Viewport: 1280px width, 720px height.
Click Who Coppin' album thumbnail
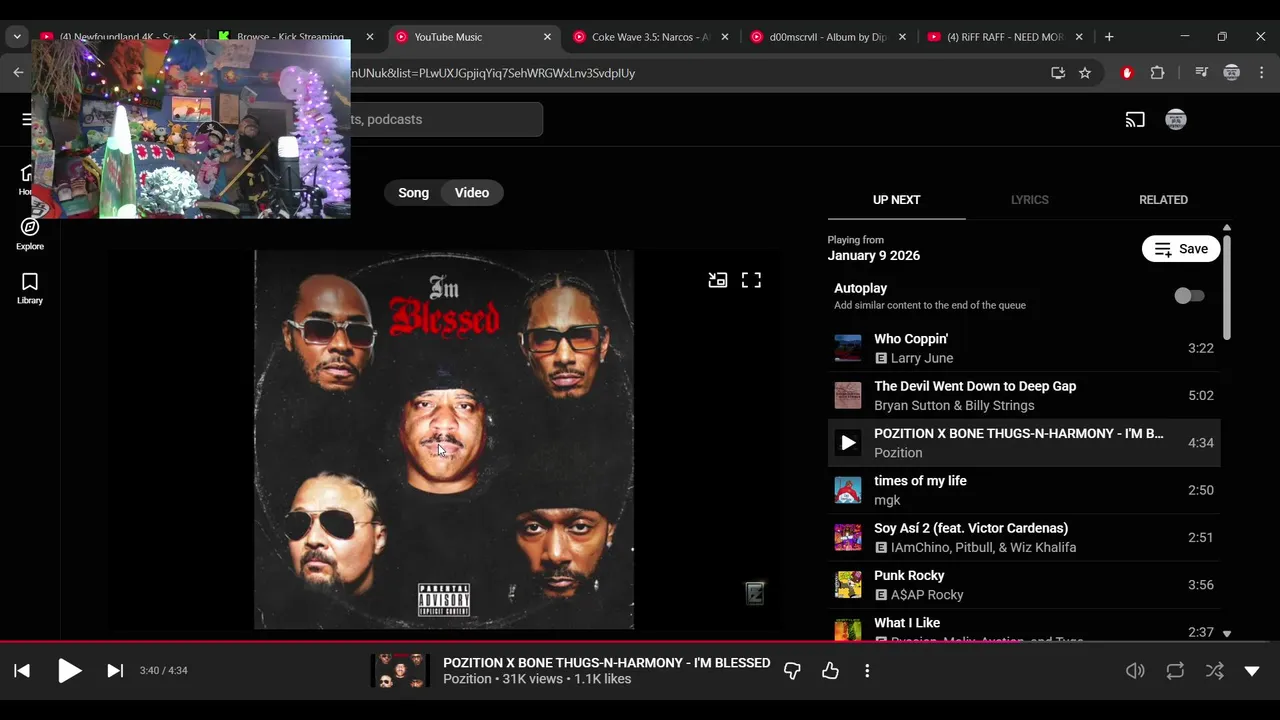[x=848, y=348]
